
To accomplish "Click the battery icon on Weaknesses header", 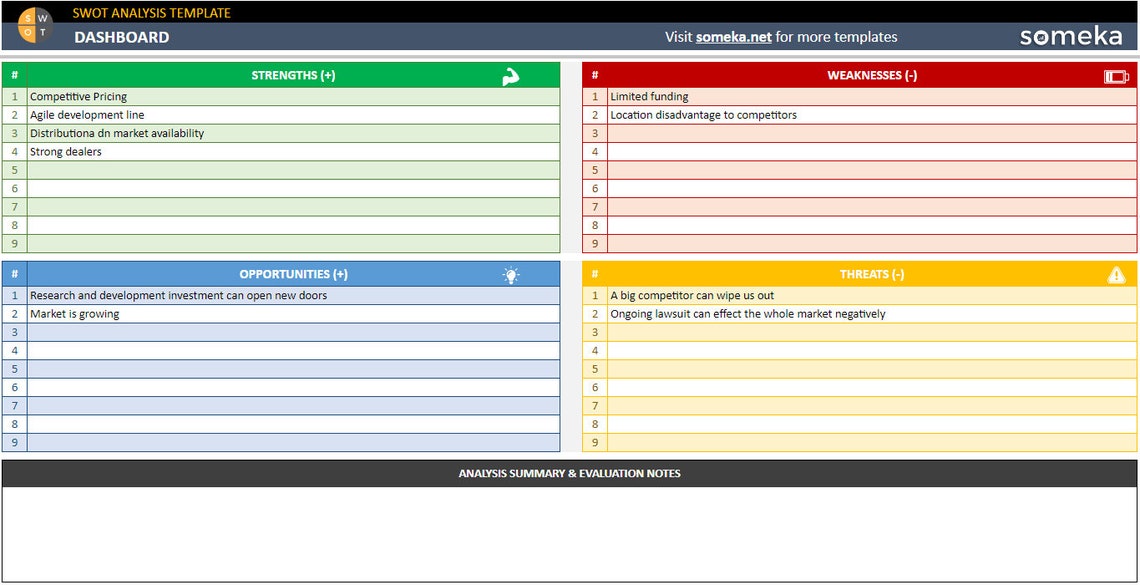I will click(x=1114, y=74).
